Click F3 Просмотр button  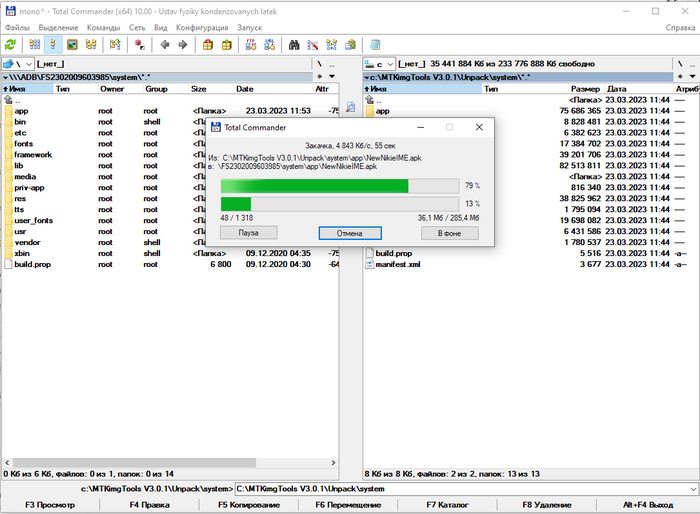50,505
